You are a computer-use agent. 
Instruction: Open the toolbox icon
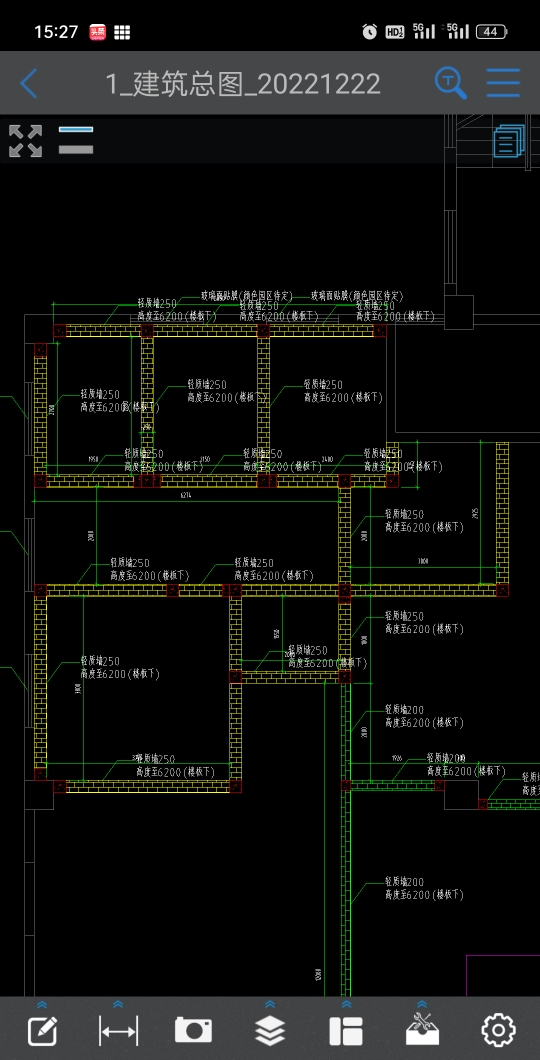(x=422, y=1029)
